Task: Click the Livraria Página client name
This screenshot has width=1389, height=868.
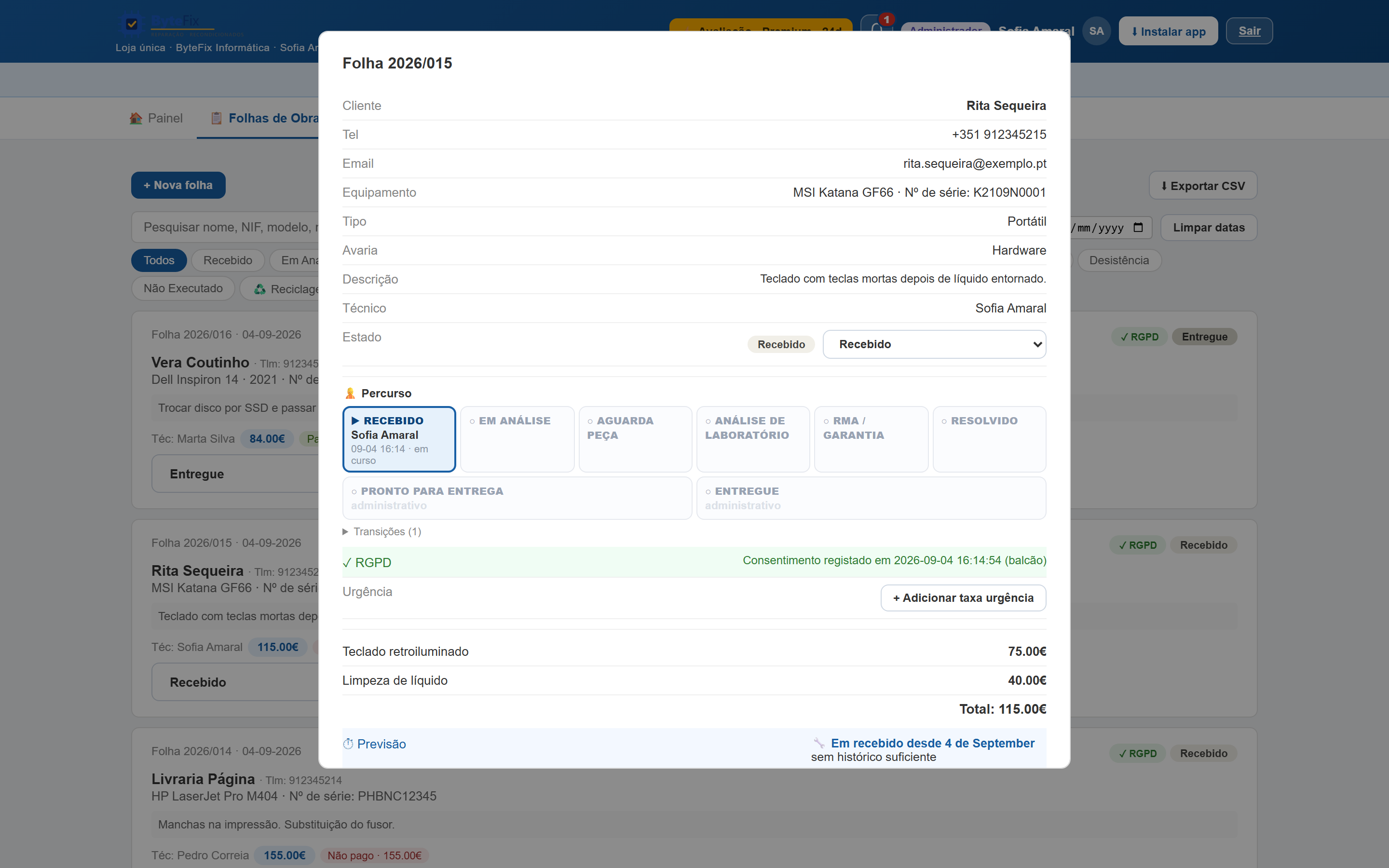Action: 203,779
